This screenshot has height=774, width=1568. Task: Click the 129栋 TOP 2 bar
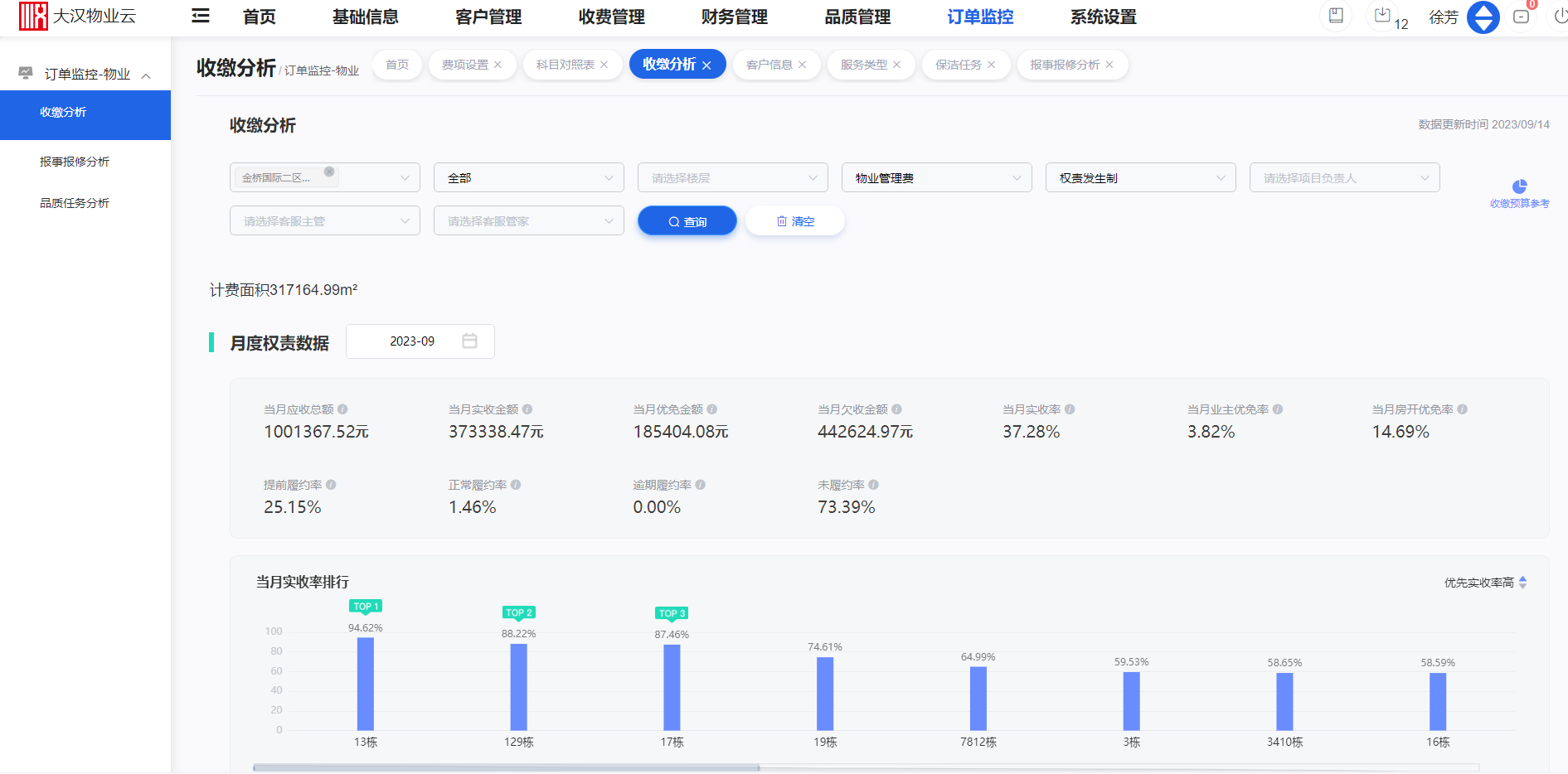(519, 687)
